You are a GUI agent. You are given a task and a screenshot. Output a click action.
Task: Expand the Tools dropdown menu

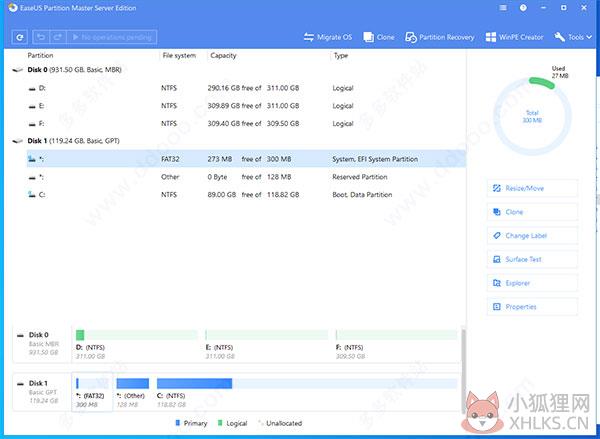tap(573, 37)
